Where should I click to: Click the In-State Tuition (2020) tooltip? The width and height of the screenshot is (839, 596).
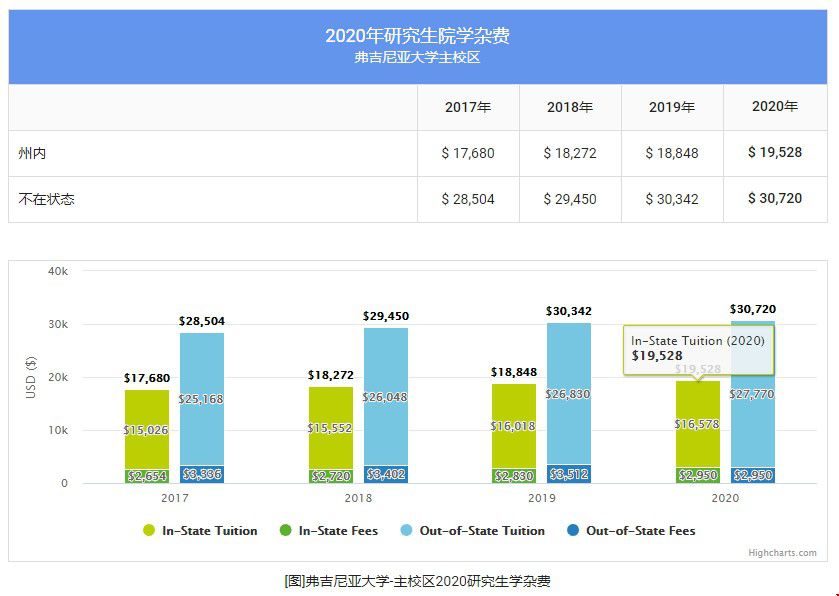coord(698,350)
